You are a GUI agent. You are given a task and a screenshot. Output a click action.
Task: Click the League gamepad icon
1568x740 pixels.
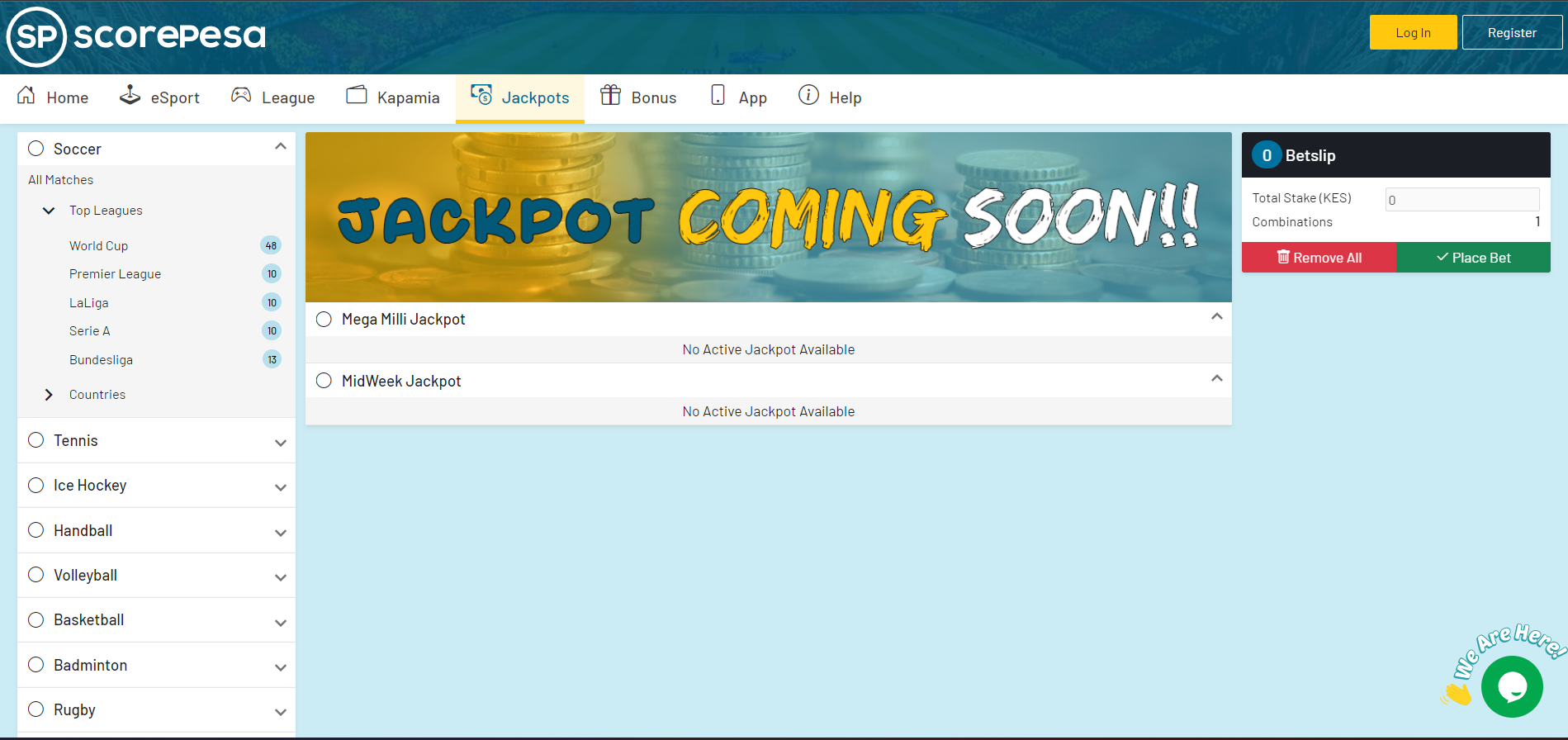(x=241, y=95)
